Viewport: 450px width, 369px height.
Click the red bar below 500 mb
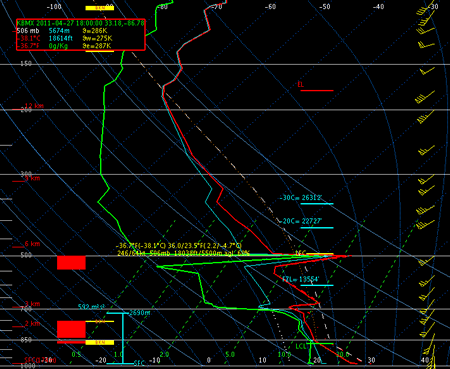(71, 263)
